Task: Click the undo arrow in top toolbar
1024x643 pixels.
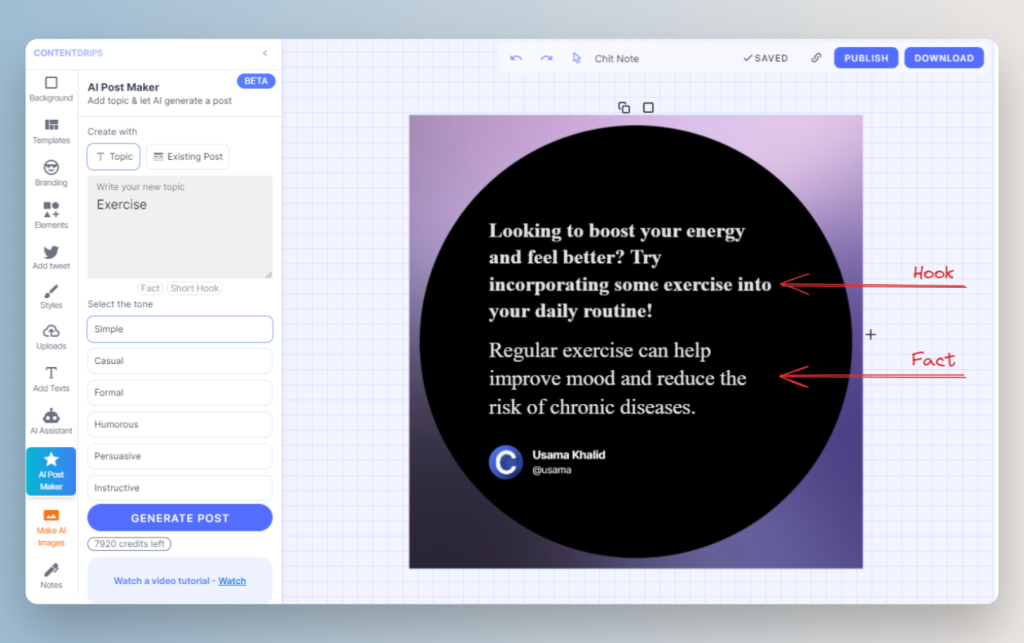Action: click(516, 58)
